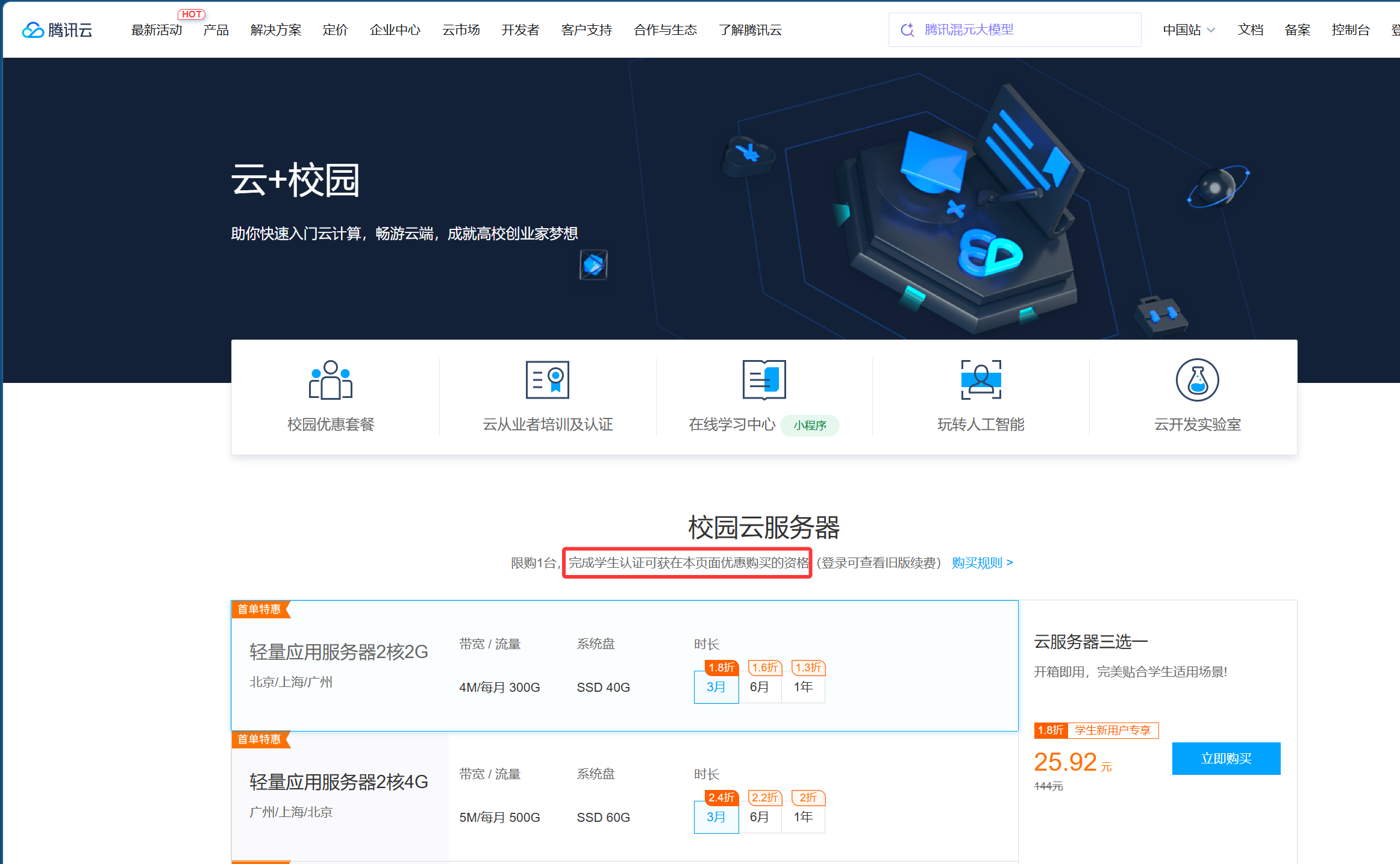
Task: Select 1年 duration for 2核4G server
Action: (x=803, y=817)
